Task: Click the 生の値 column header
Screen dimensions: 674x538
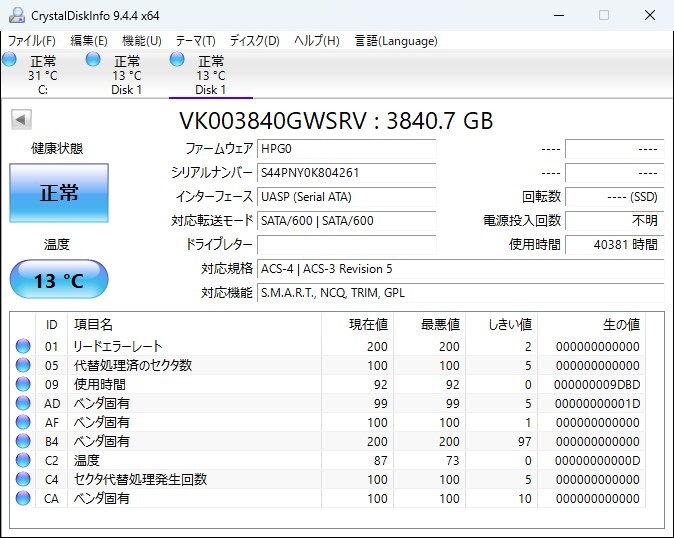Action: point(621,324)
